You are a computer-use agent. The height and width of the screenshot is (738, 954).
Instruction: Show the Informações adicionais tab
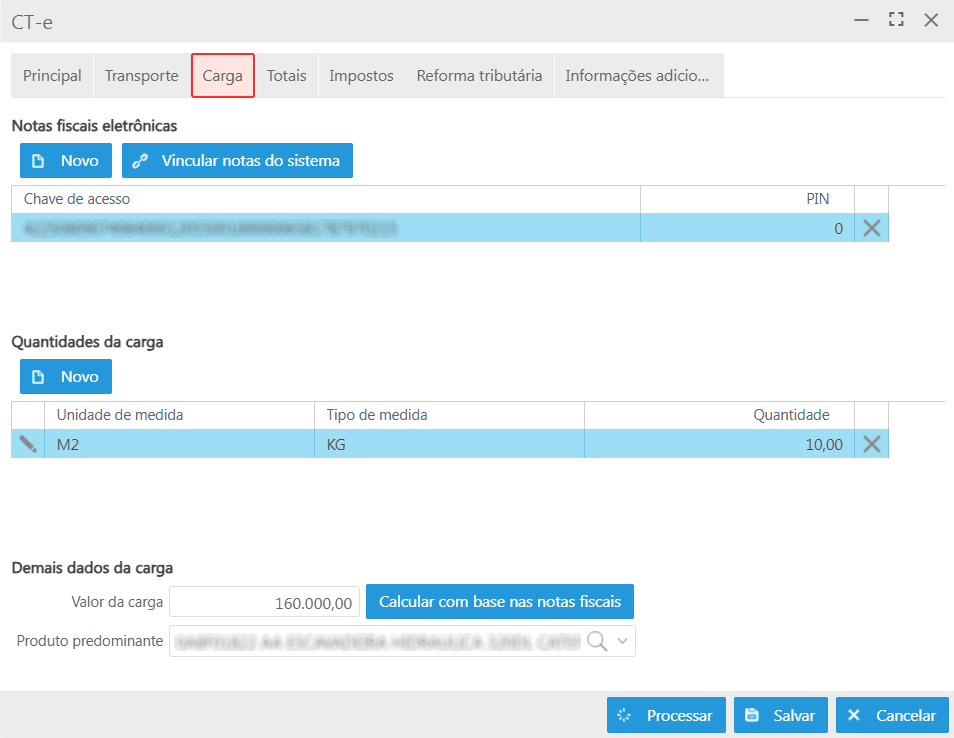(637, 76)
